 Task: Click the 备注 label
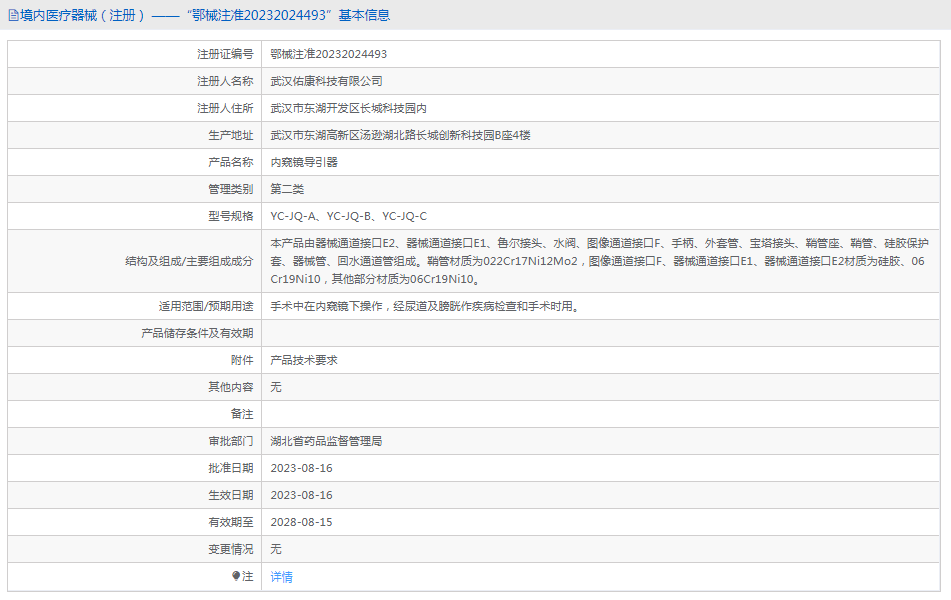(242, 414)
